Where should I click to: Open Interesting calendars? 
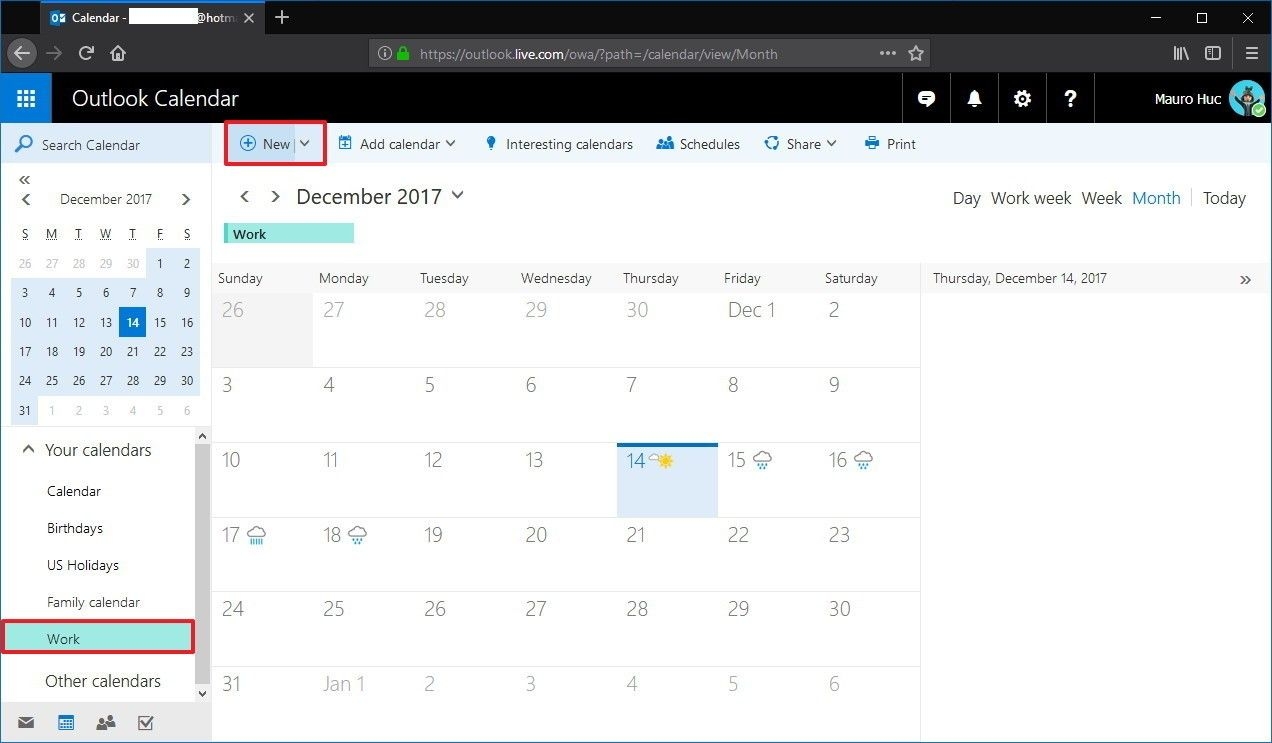pos(558,144)
